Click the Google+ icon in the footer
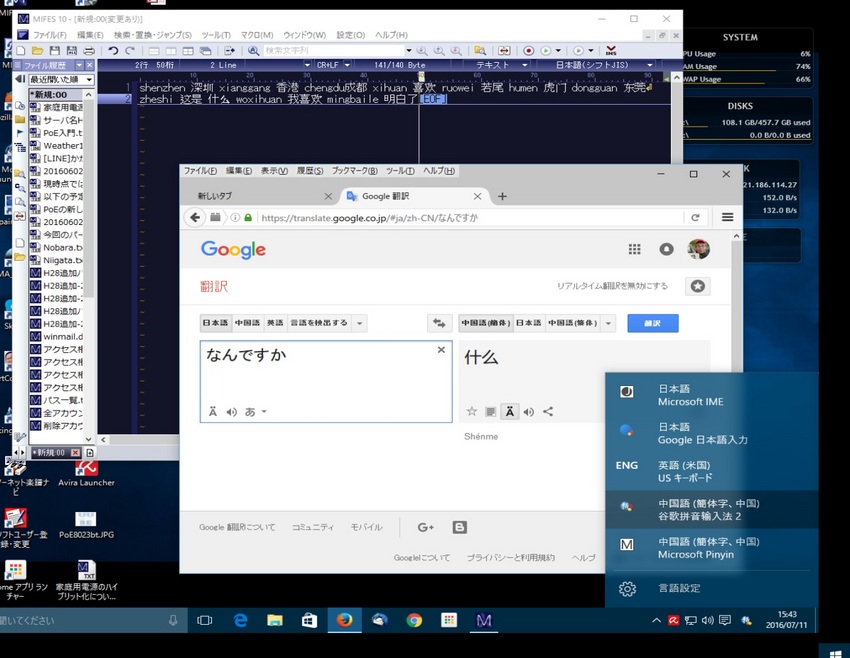The image size is (850, 658). point(426,527)
